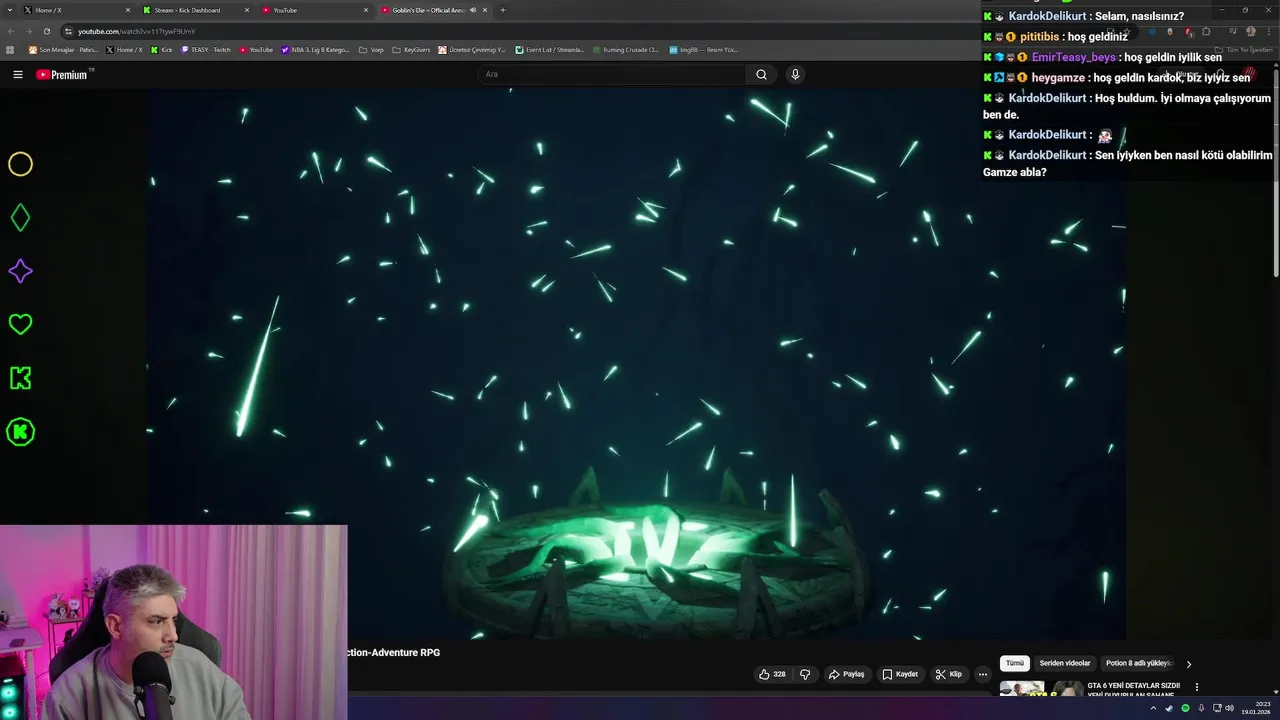The width and height of the screenshot is (1280, 720).
Task: Close the plain YouTube tab
Action: point(366,10)
